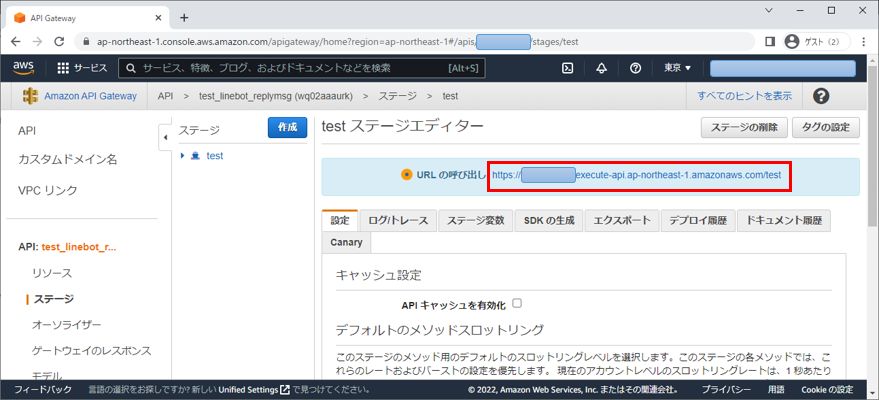This screenshot has width=879, height=400.
Task: Click API in the breadcrumb
Action: [x=165, y=96]
